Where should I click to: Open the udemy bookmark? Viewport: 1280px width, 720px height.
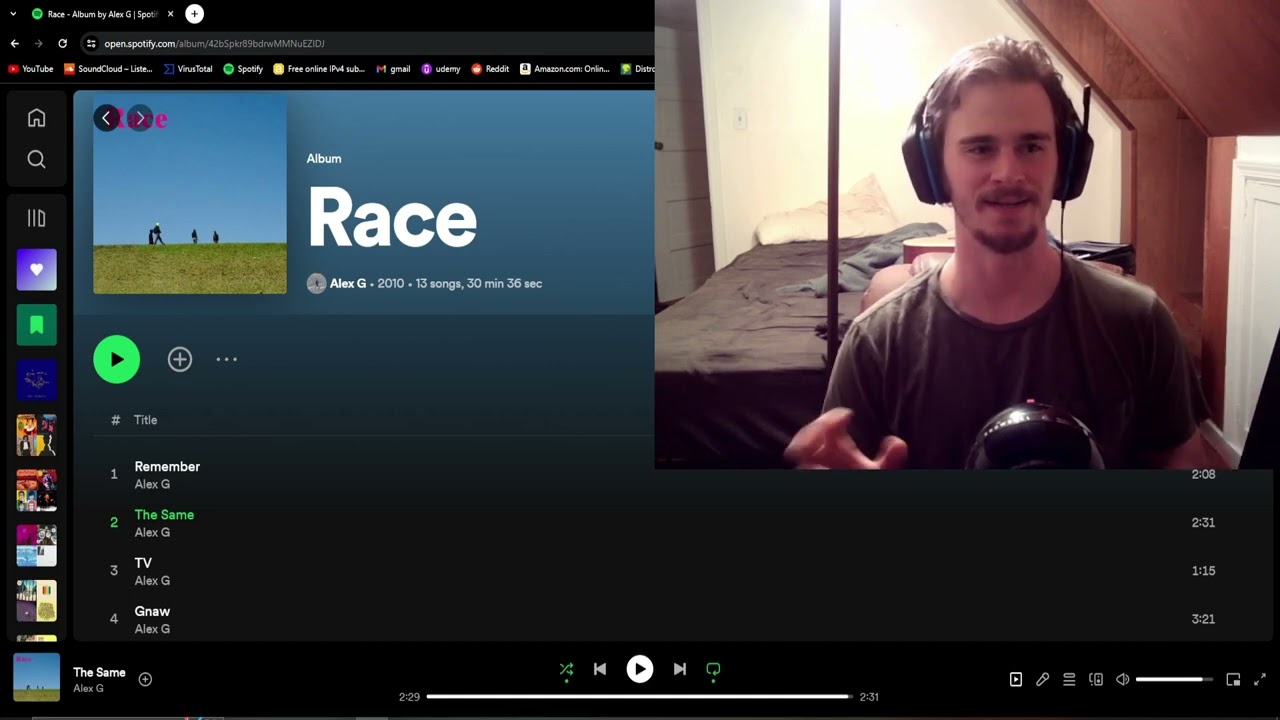coord(441,69)
